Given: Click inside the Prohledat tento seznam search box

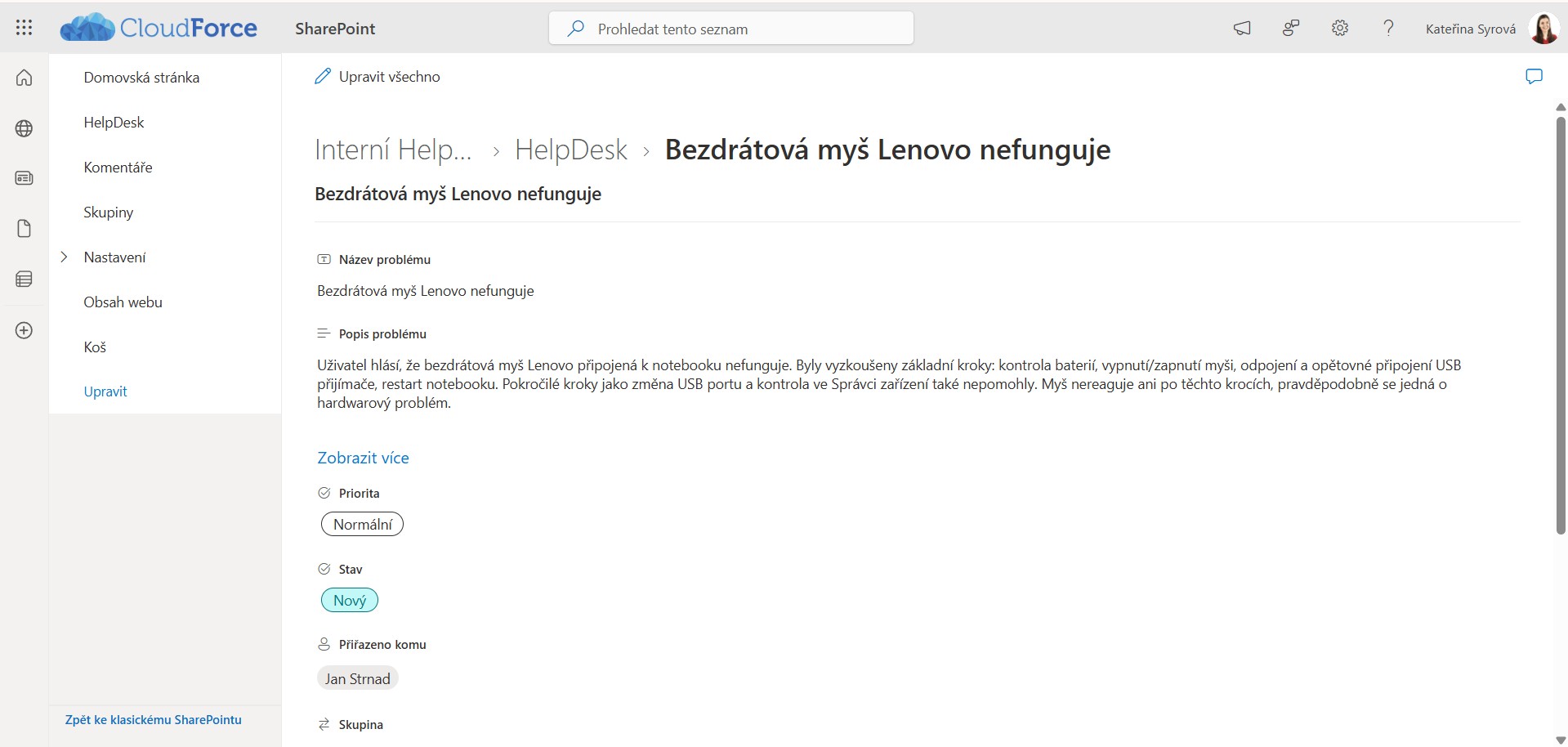Looking at the screenshot, I should pos(730,28).
